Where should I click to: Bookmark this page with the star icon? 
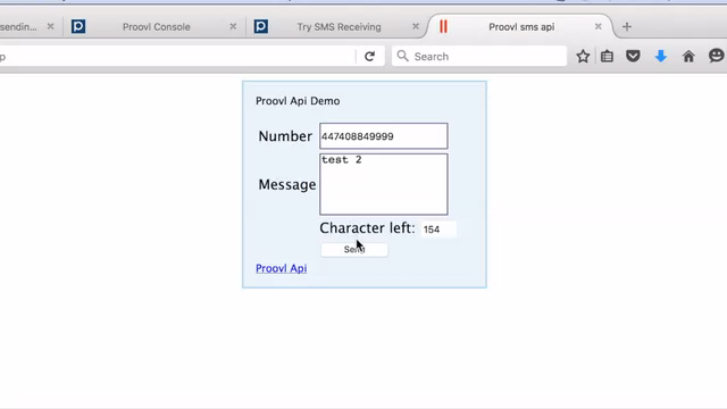point(583,57)
